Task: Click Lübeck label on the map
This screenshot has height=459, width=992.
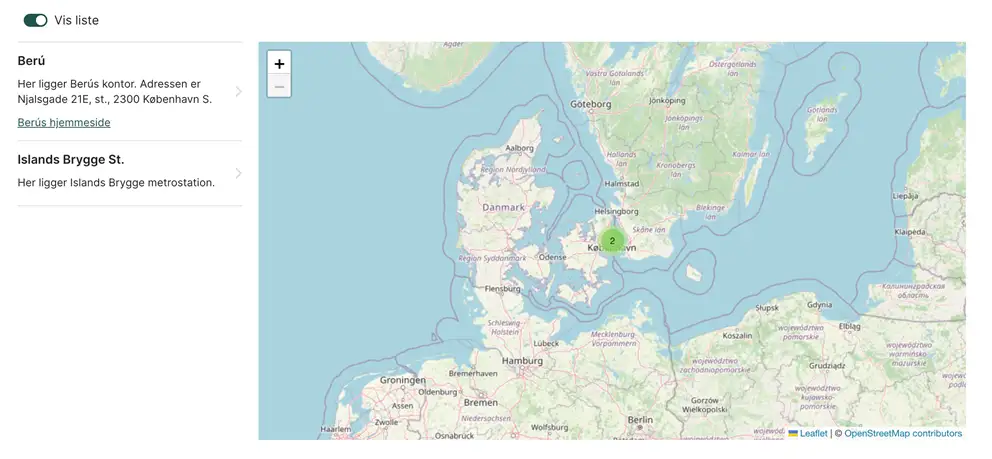Action: pos(546,344)
